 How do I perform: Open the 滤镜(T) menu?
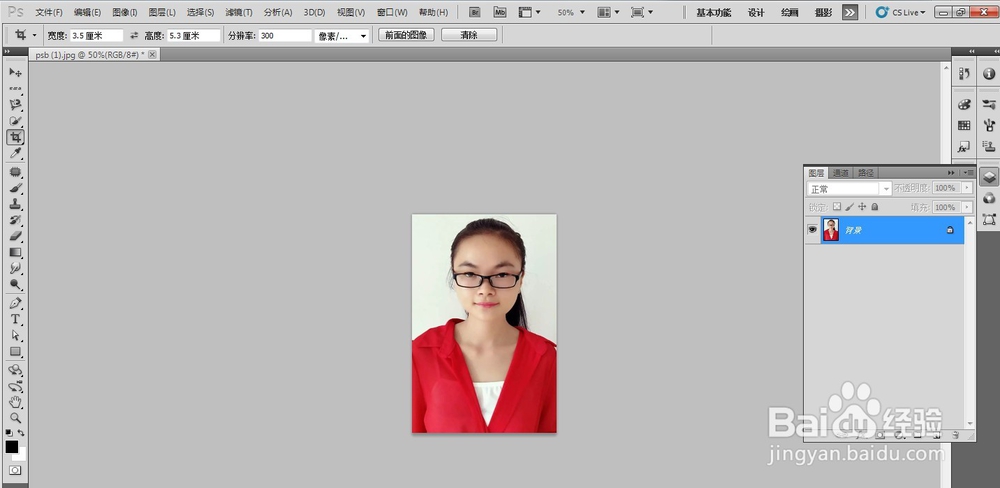click(x=239, y=13)
